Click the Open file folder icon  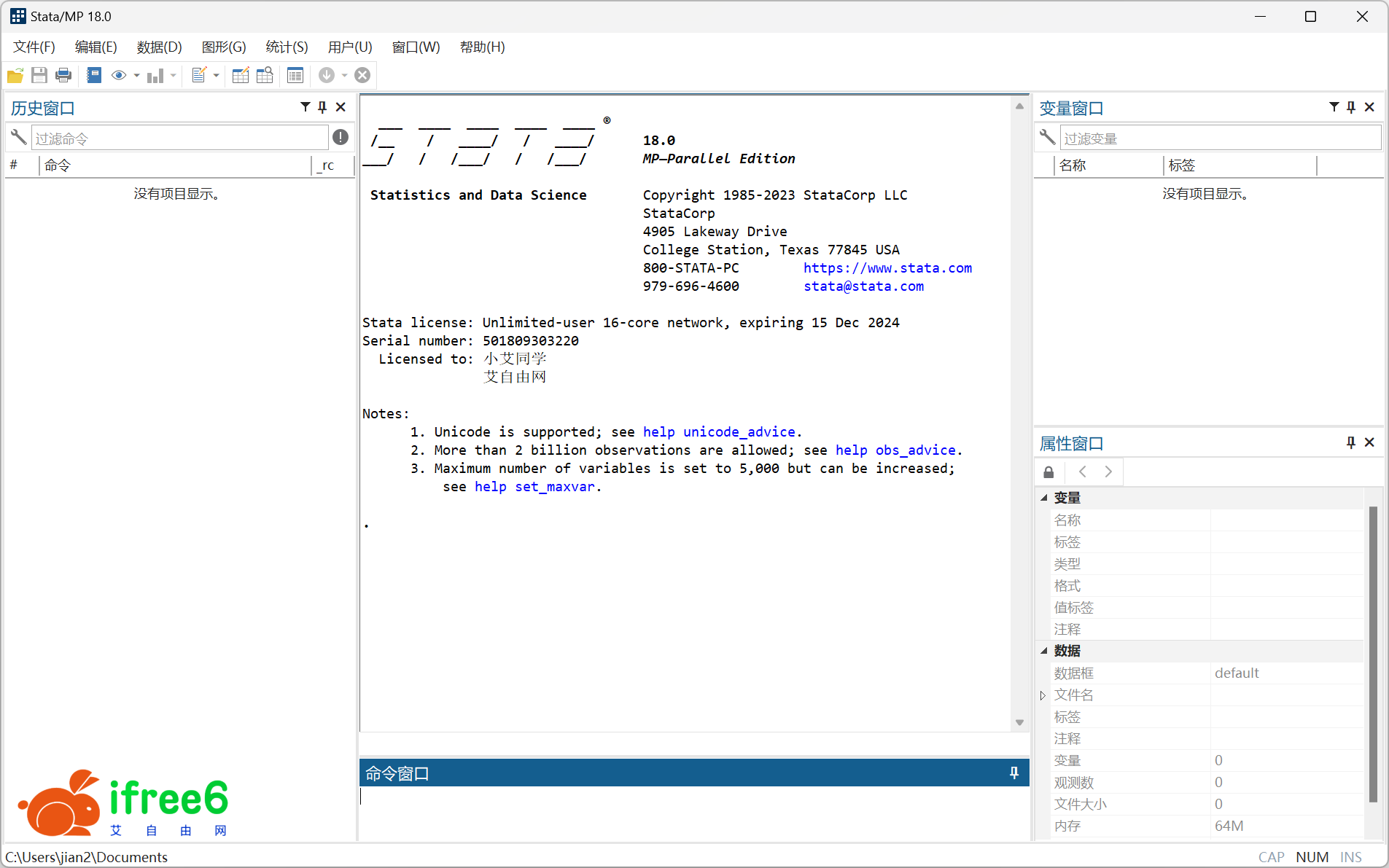(x=15, y=75)
